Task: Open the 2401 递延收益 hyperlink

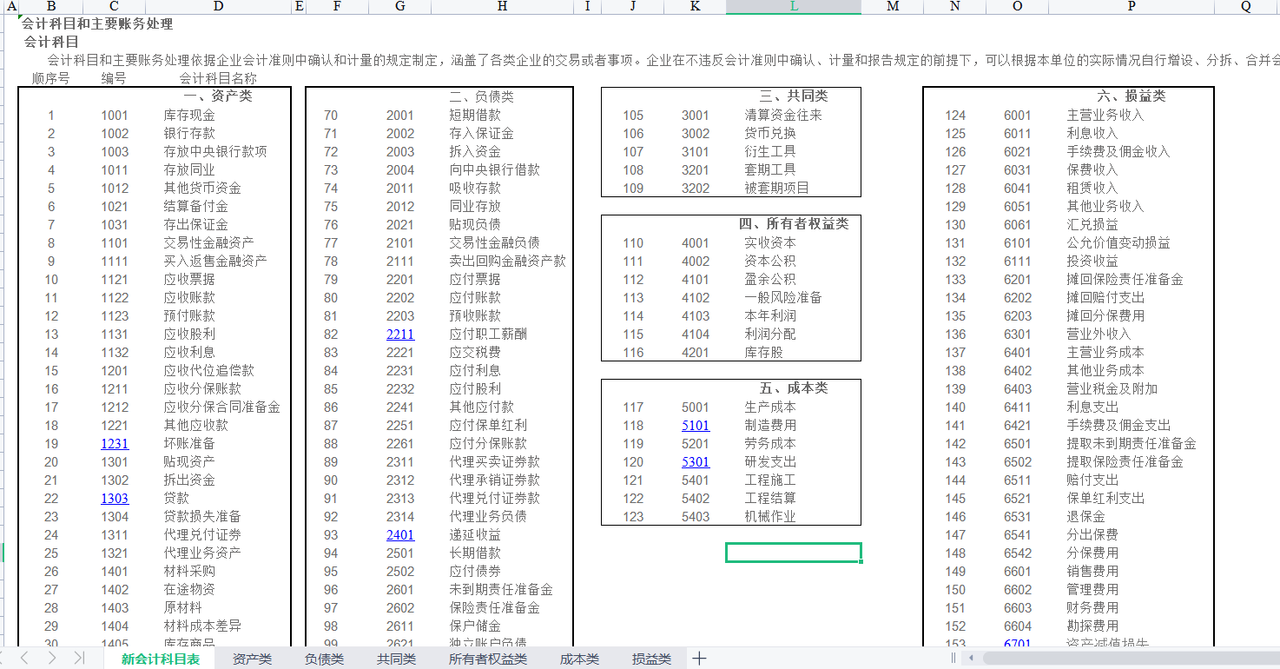Action: click(400, 535)
